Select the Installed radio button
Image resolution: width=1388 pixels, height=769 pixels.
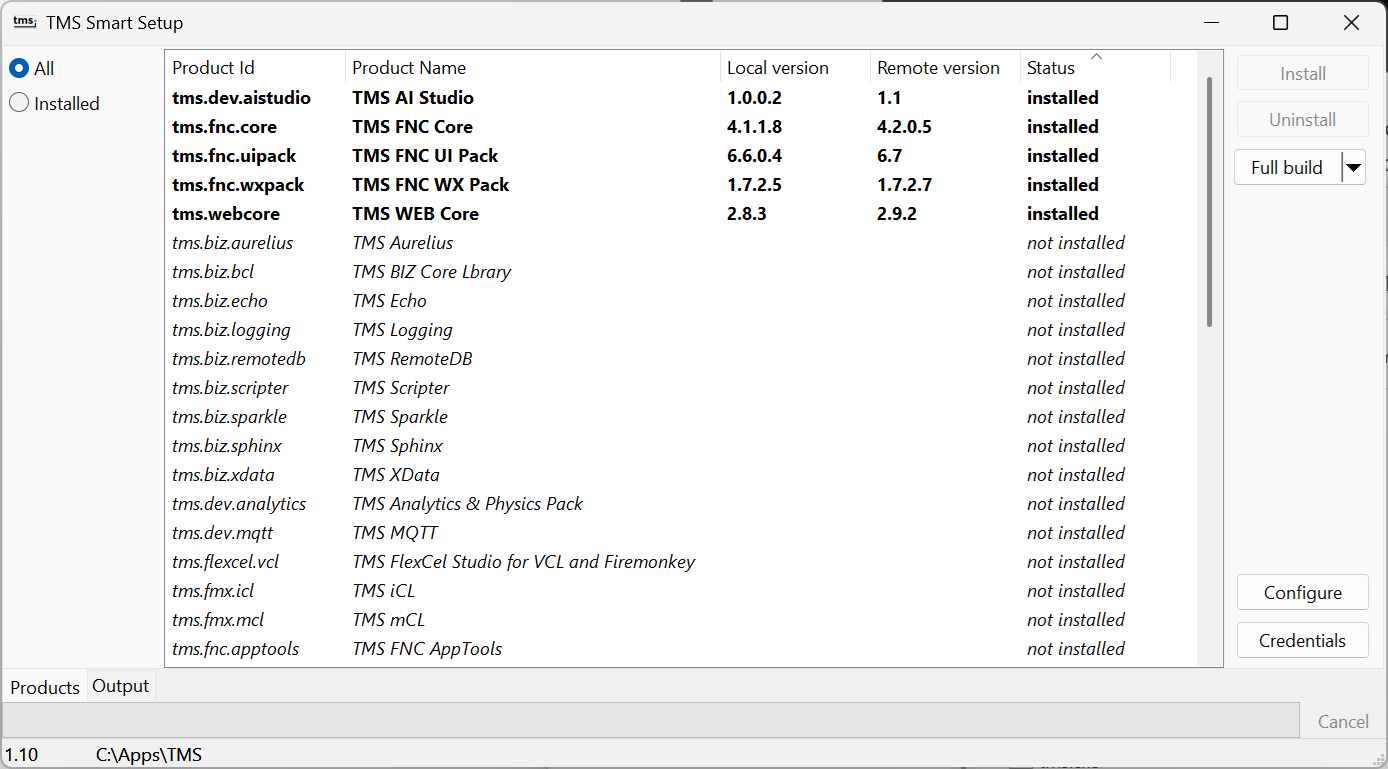click(55, 103)
